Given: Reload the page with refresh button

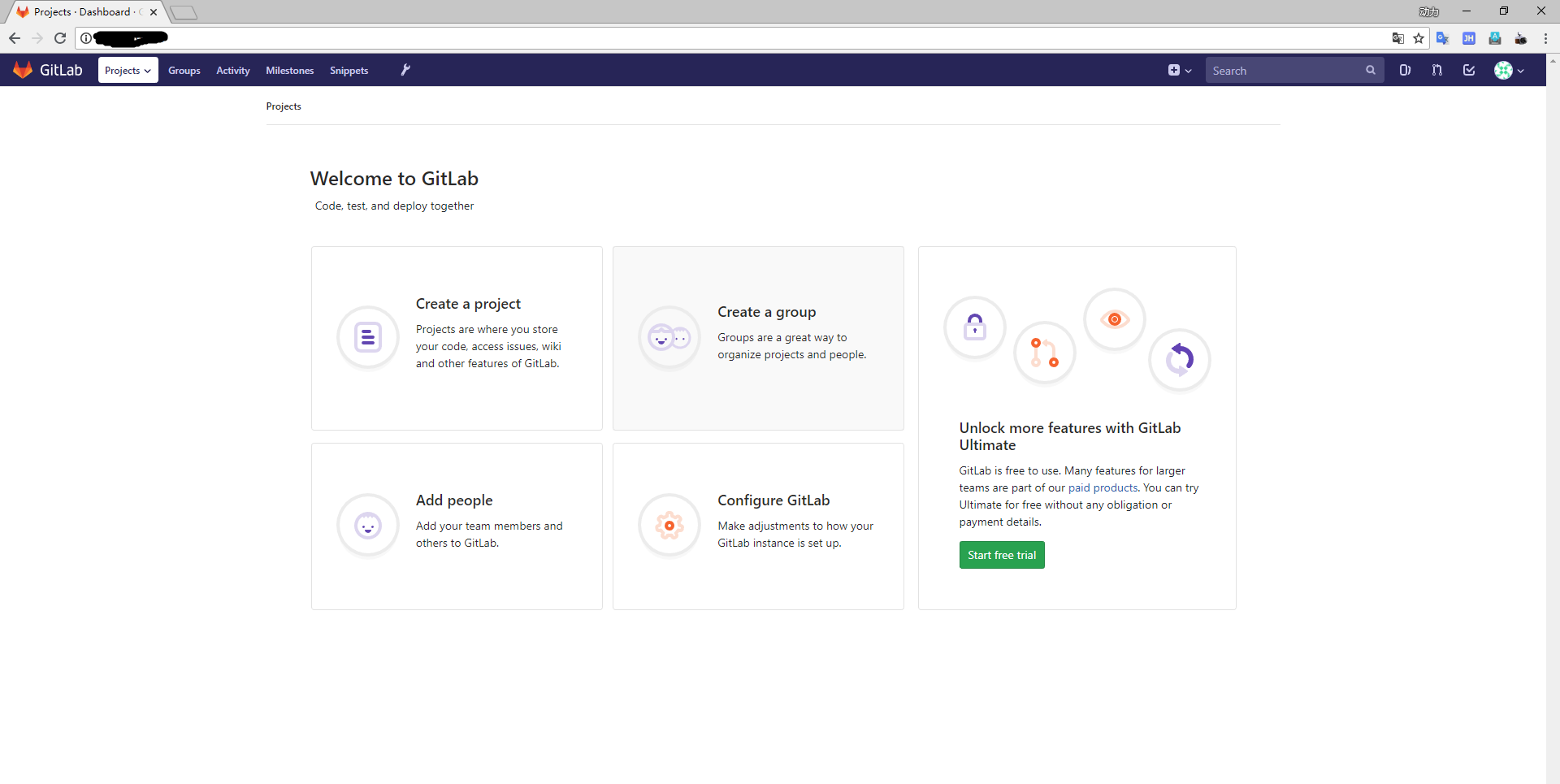Looking at the screenshot, I should click(x=60, y=38).
